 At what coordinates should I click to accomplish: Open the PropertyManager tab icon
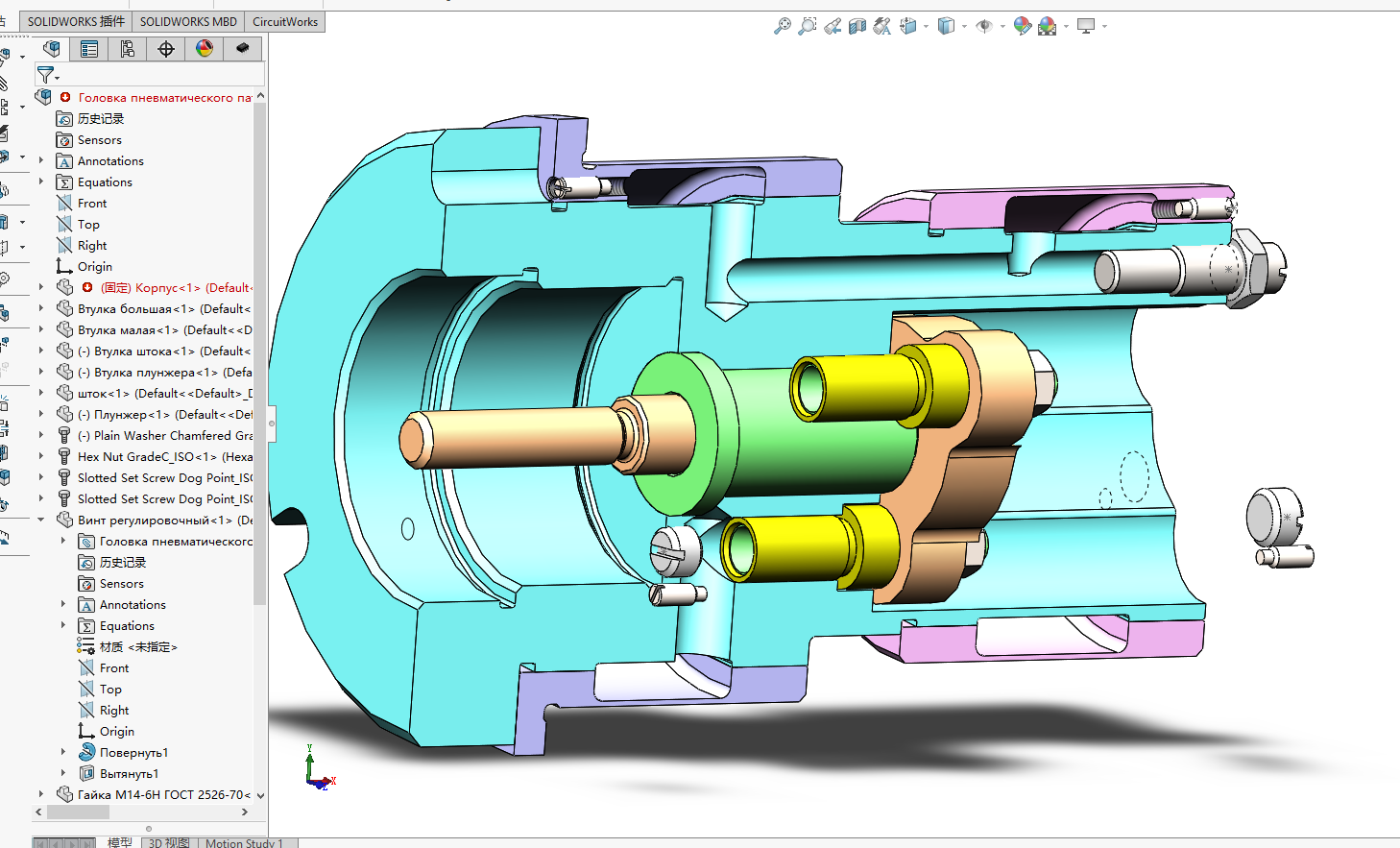[x=89, y=49]
